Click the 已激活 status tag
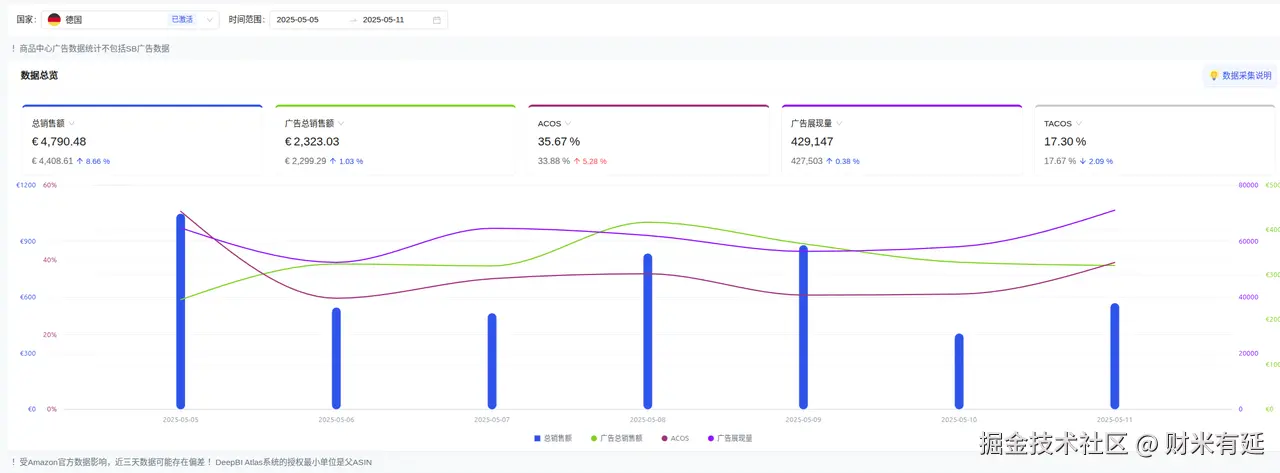 point(182,20)
